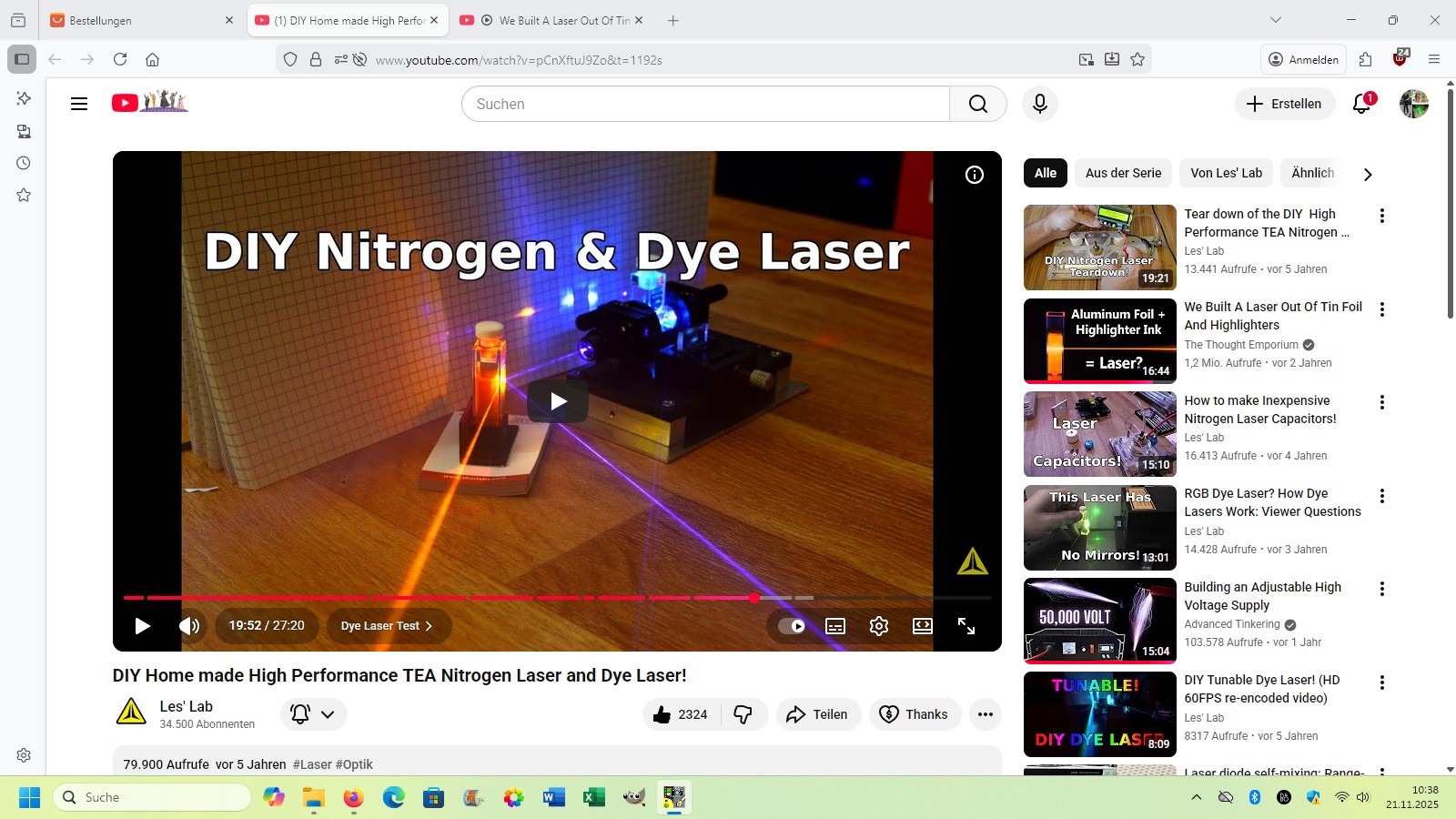Start voice search with microphone icon
The height and width of the screenshot is (819, 1456).
pos(1039,104)
